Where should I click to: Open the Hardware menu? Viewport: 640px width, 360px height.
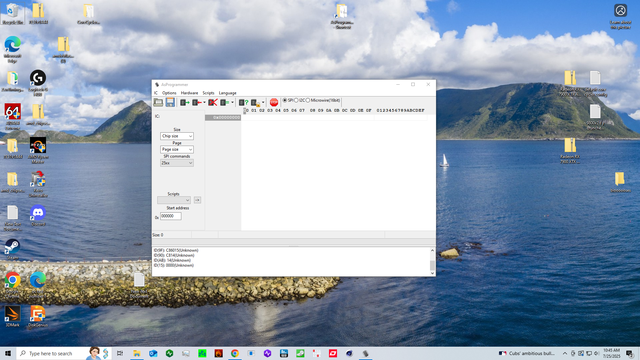[189, 93]
